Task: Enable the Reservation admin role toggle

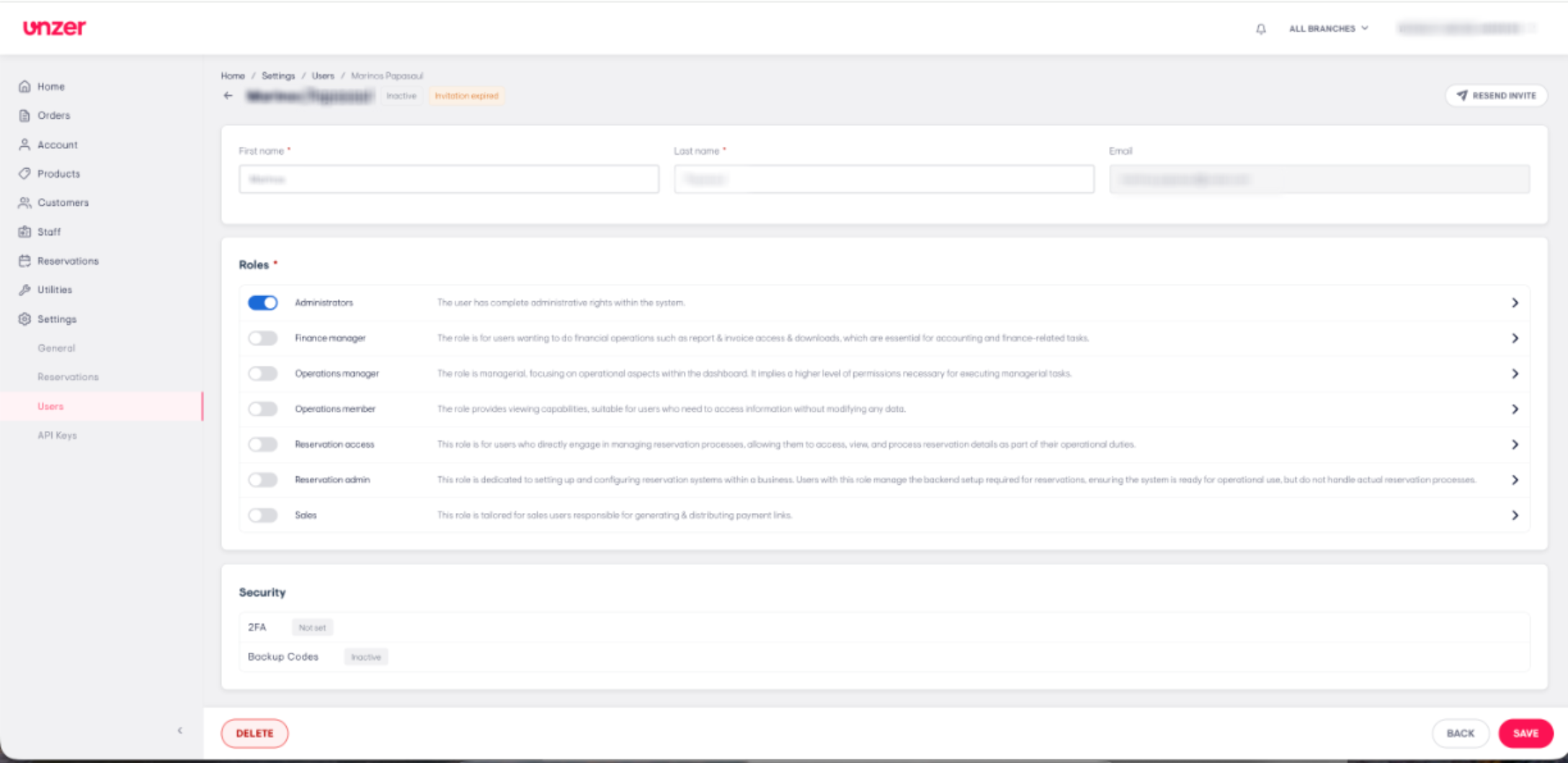Action: click(x=262, y=479)
